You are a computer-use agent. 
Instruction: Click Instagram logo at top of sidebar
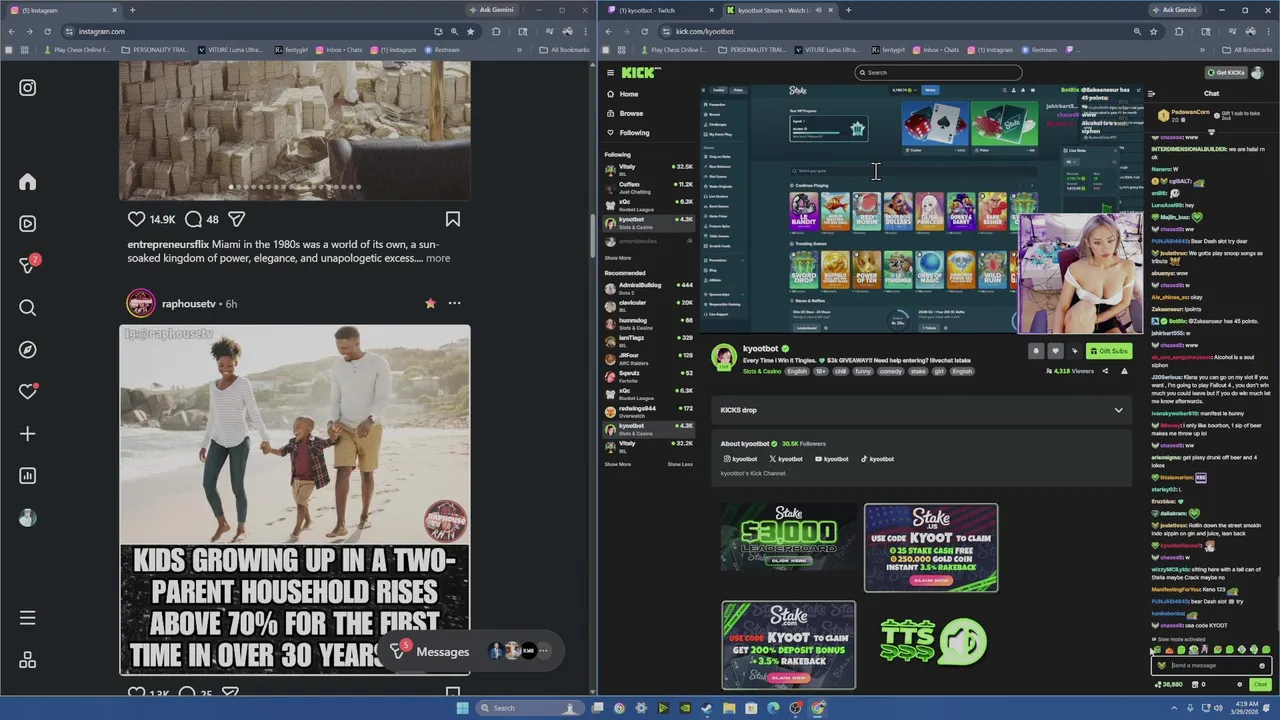click(28, 88)
